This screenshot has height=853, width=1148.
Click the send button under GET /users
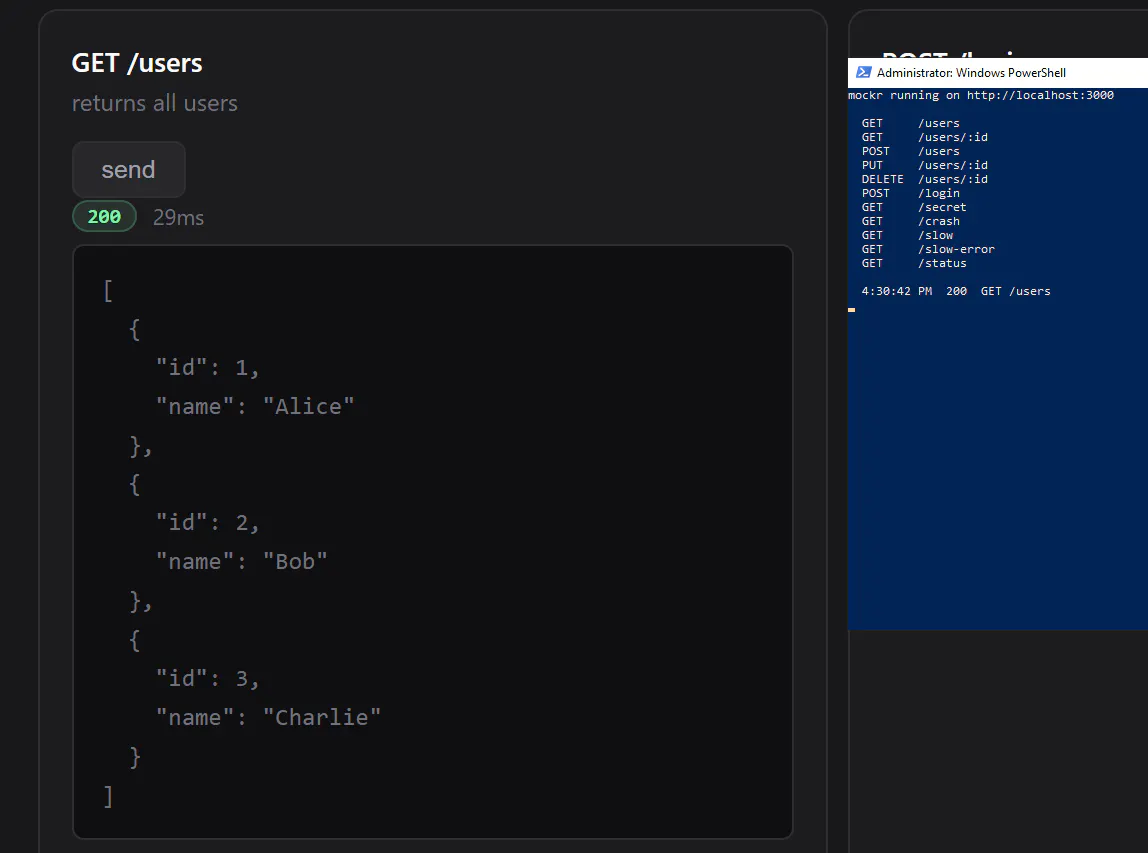click(x=128, y=169)
